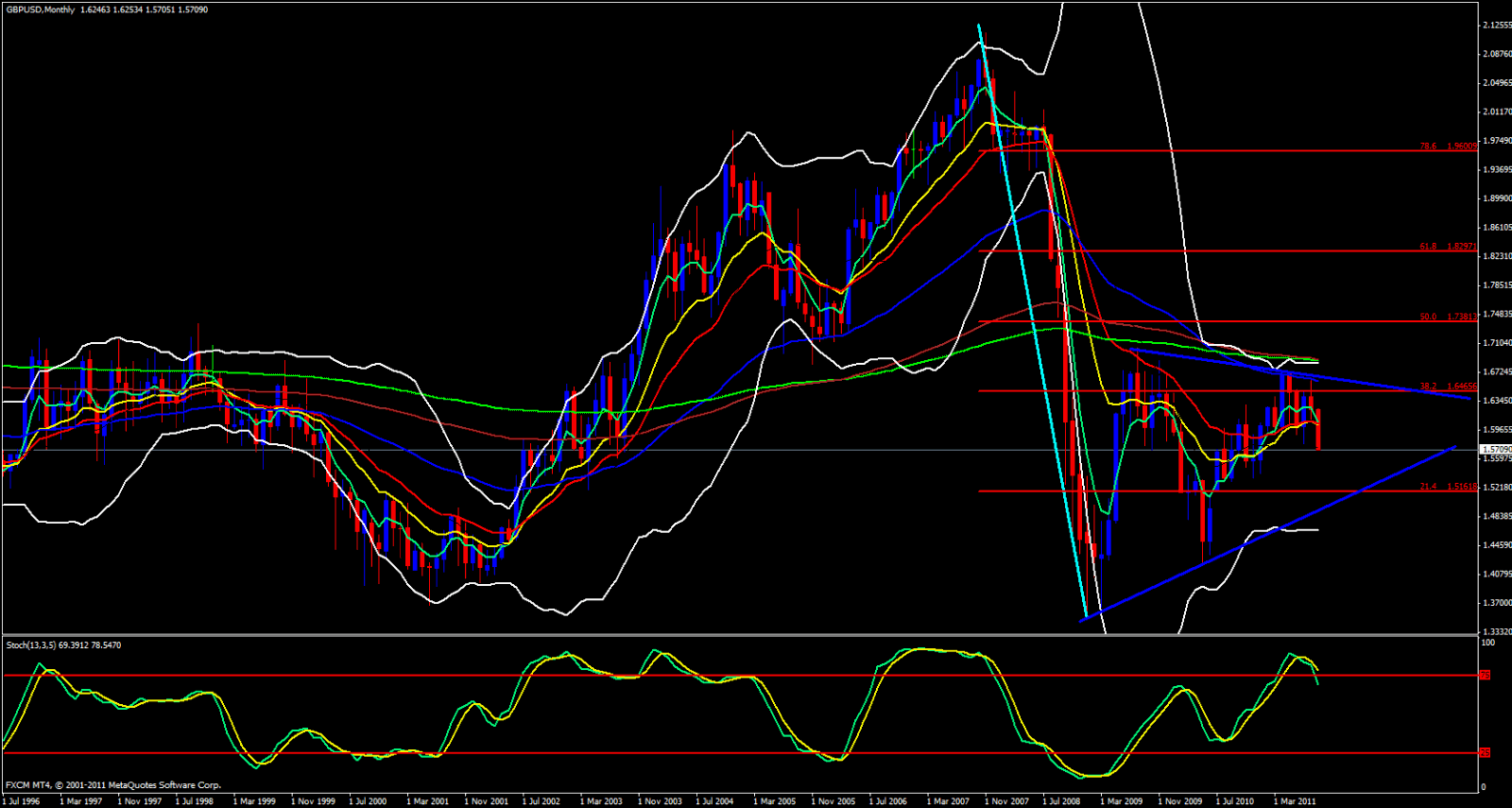Click the current price tag 1.57090

point(1496,450)
